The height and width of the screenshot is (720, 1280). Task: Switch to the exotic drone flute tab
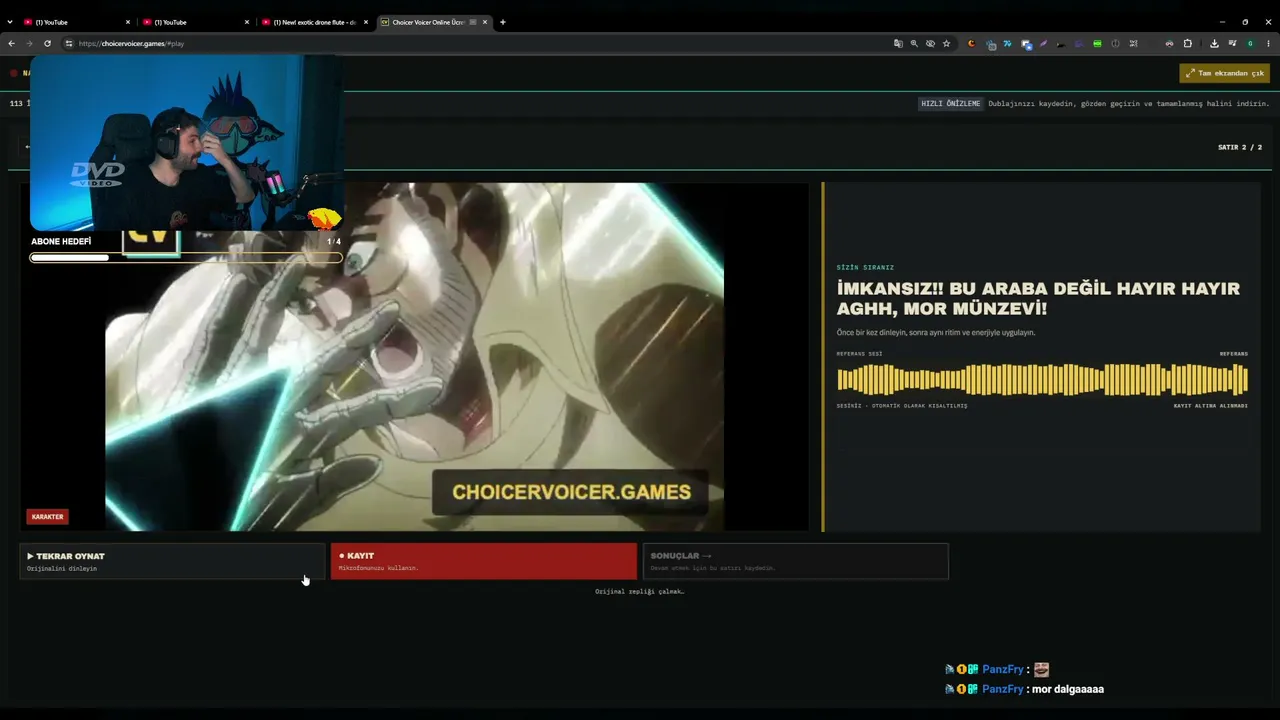coord(315,22)
